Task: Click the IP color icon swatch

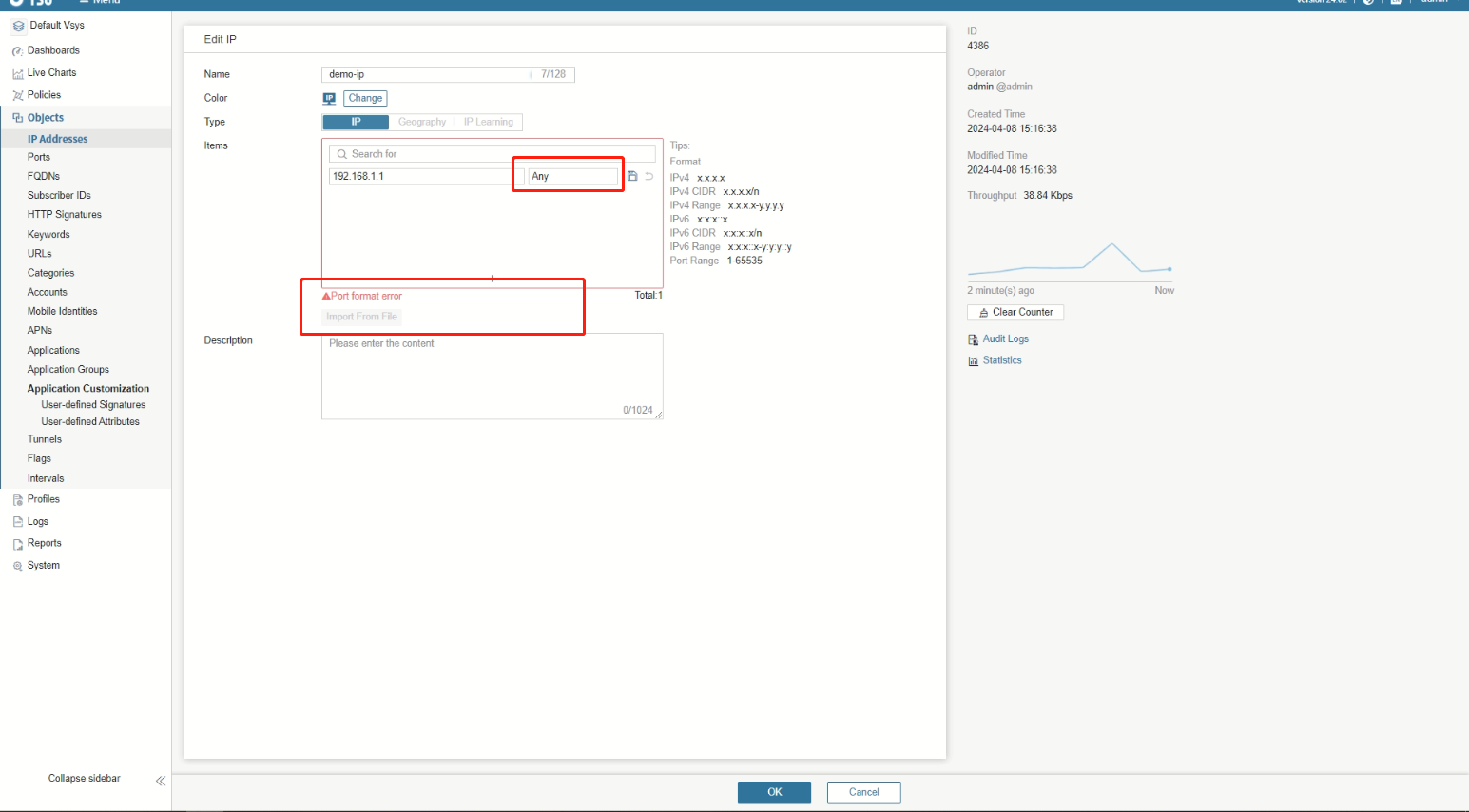Action: click(x=329, y=98)
